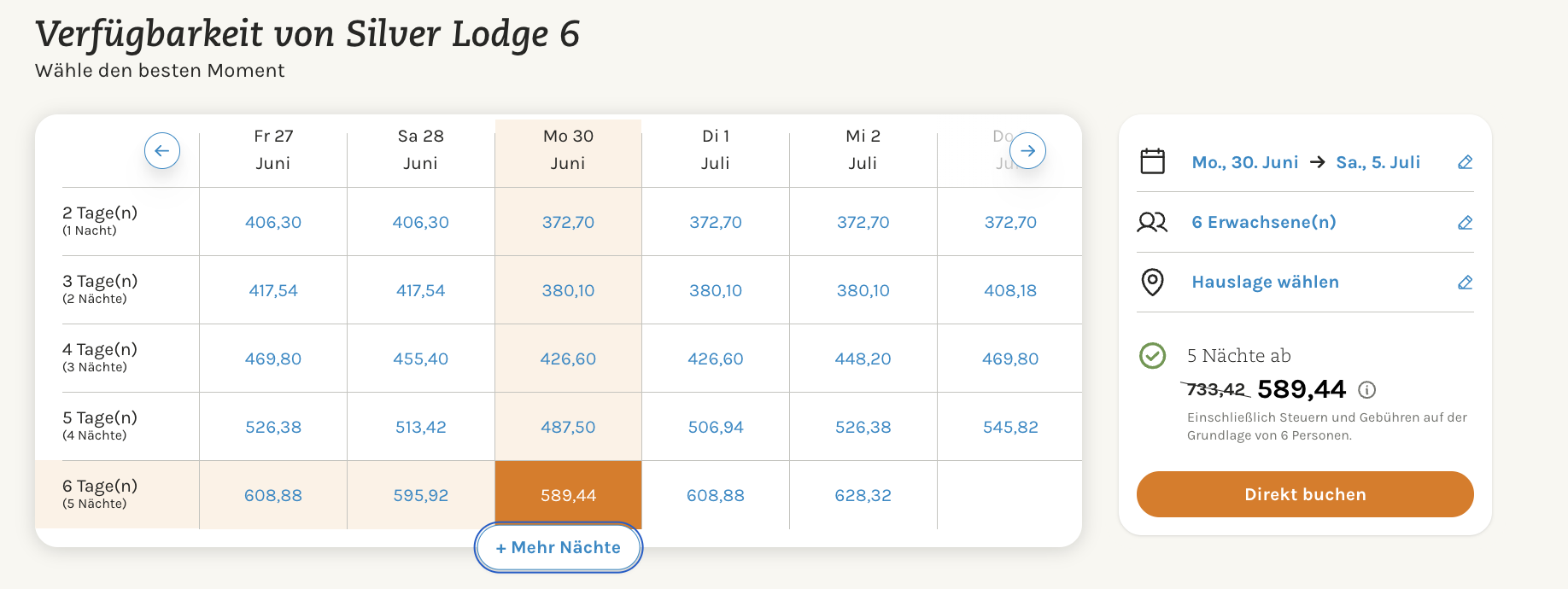Select price 608,88 for Fr 27, 5 nights

tap(273, 495)
